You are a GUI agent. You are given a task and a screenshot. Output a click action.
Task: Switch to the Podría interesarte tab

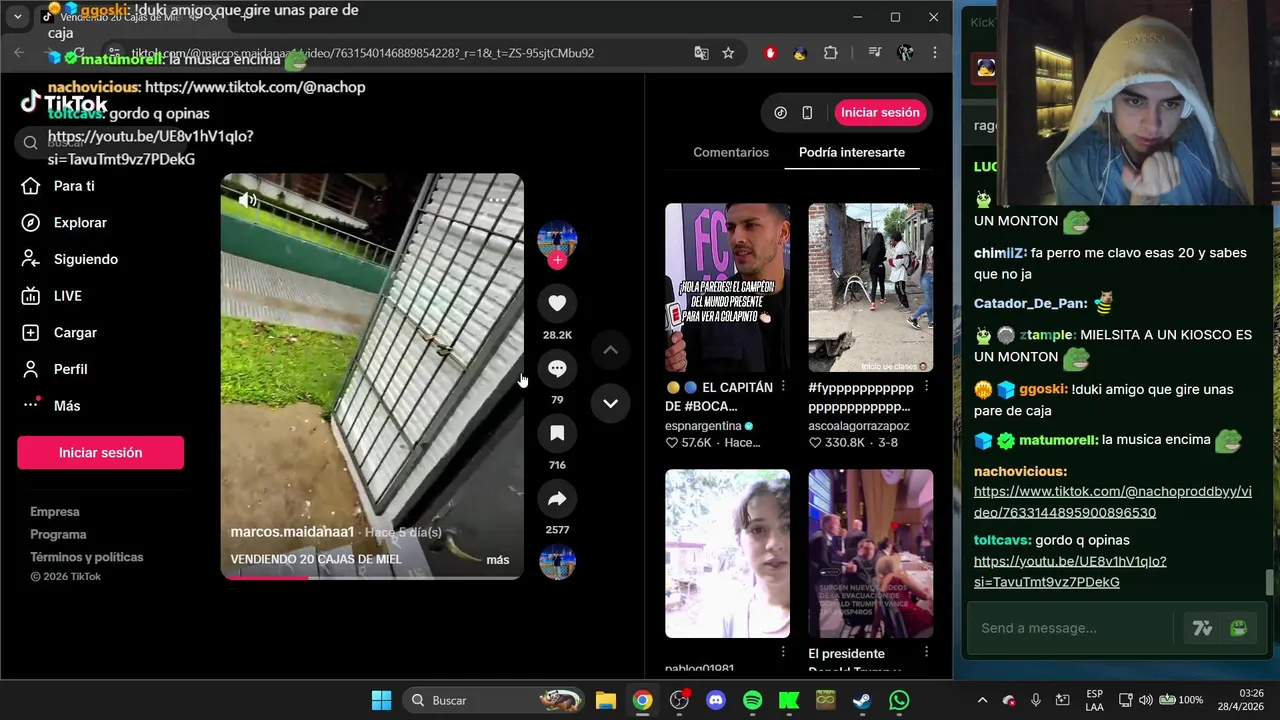point(852,152)
